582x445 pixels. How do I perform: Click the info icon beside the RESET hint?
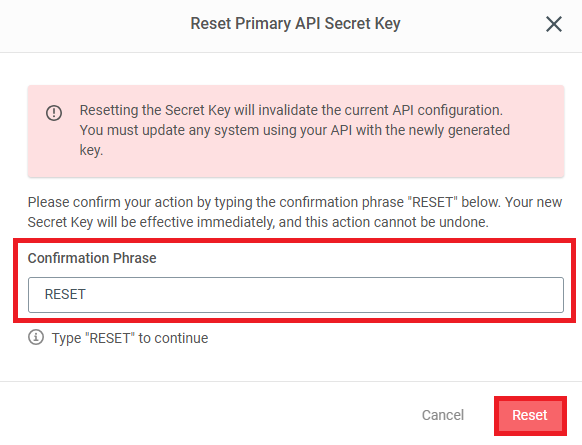[36, 337]
